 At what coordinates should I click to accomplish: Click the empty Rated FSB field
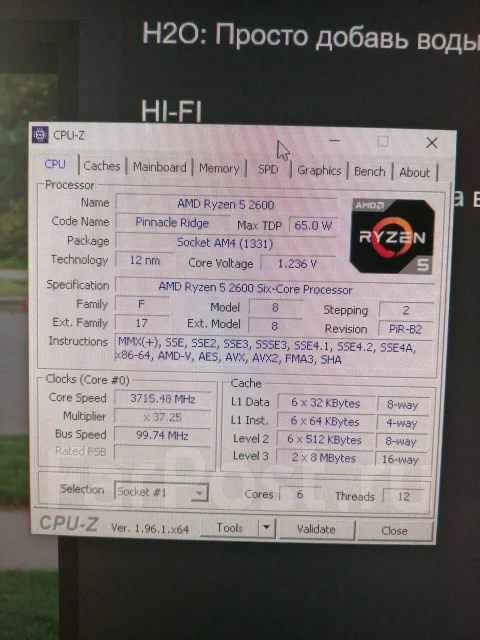point(162,452)
